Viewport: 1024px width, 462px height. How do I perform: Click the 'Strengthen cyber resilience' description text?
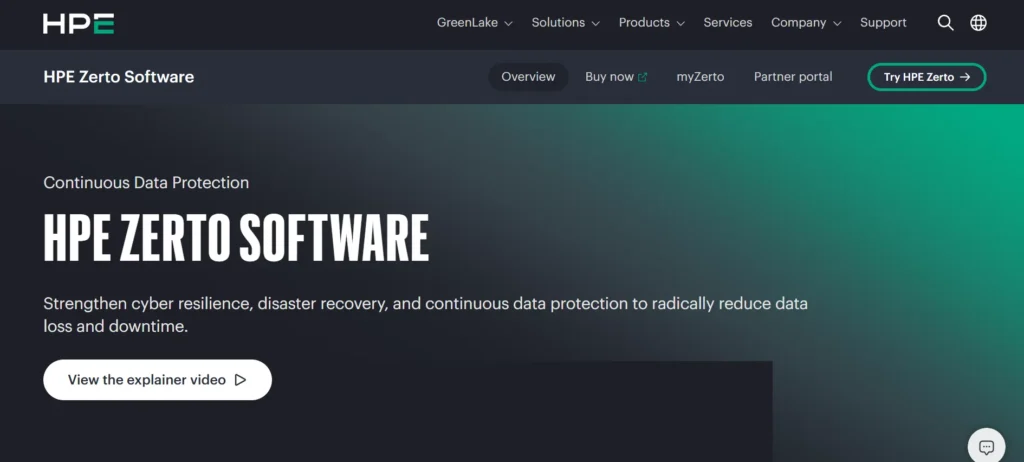(426, 315)
